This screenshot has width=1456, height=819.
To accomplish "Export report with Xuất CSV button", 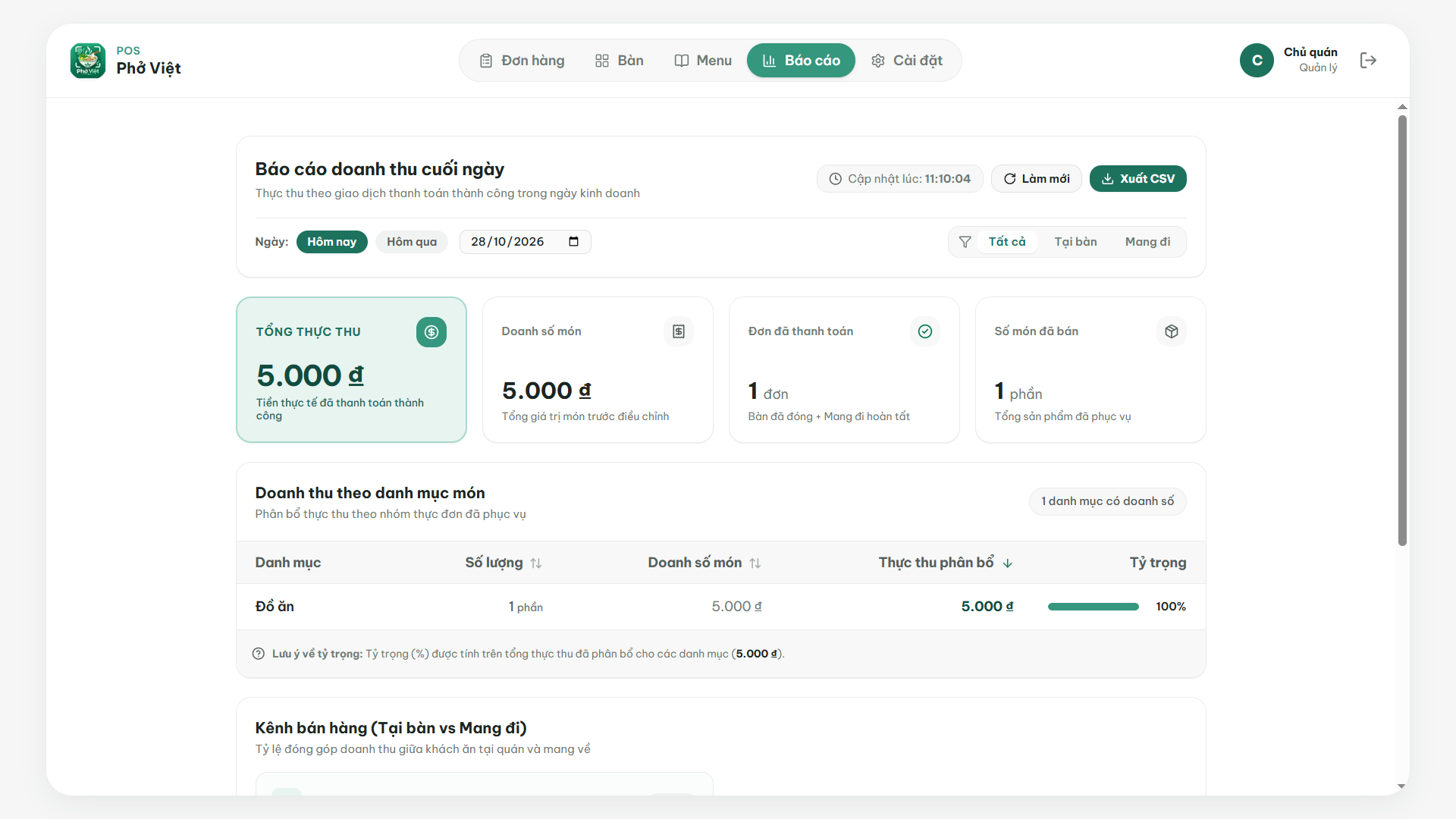I will [x=1138, y=179].
